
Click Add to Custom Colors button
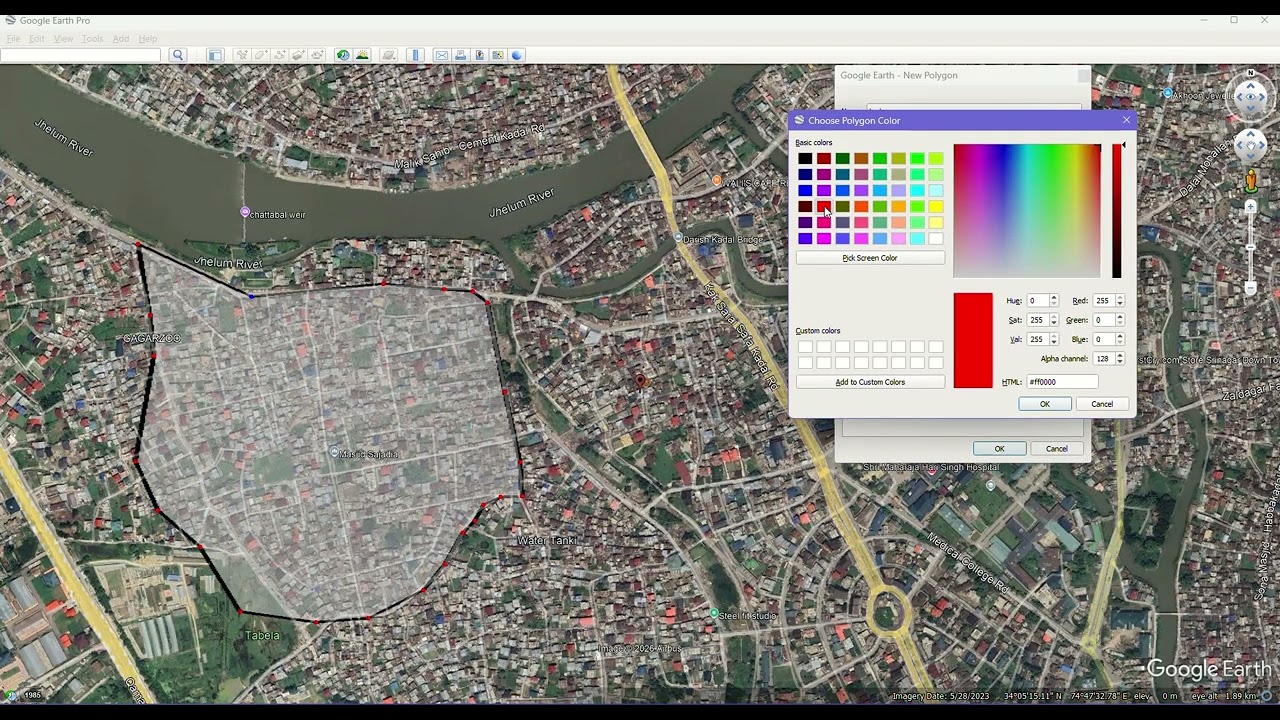pos(870,382)
